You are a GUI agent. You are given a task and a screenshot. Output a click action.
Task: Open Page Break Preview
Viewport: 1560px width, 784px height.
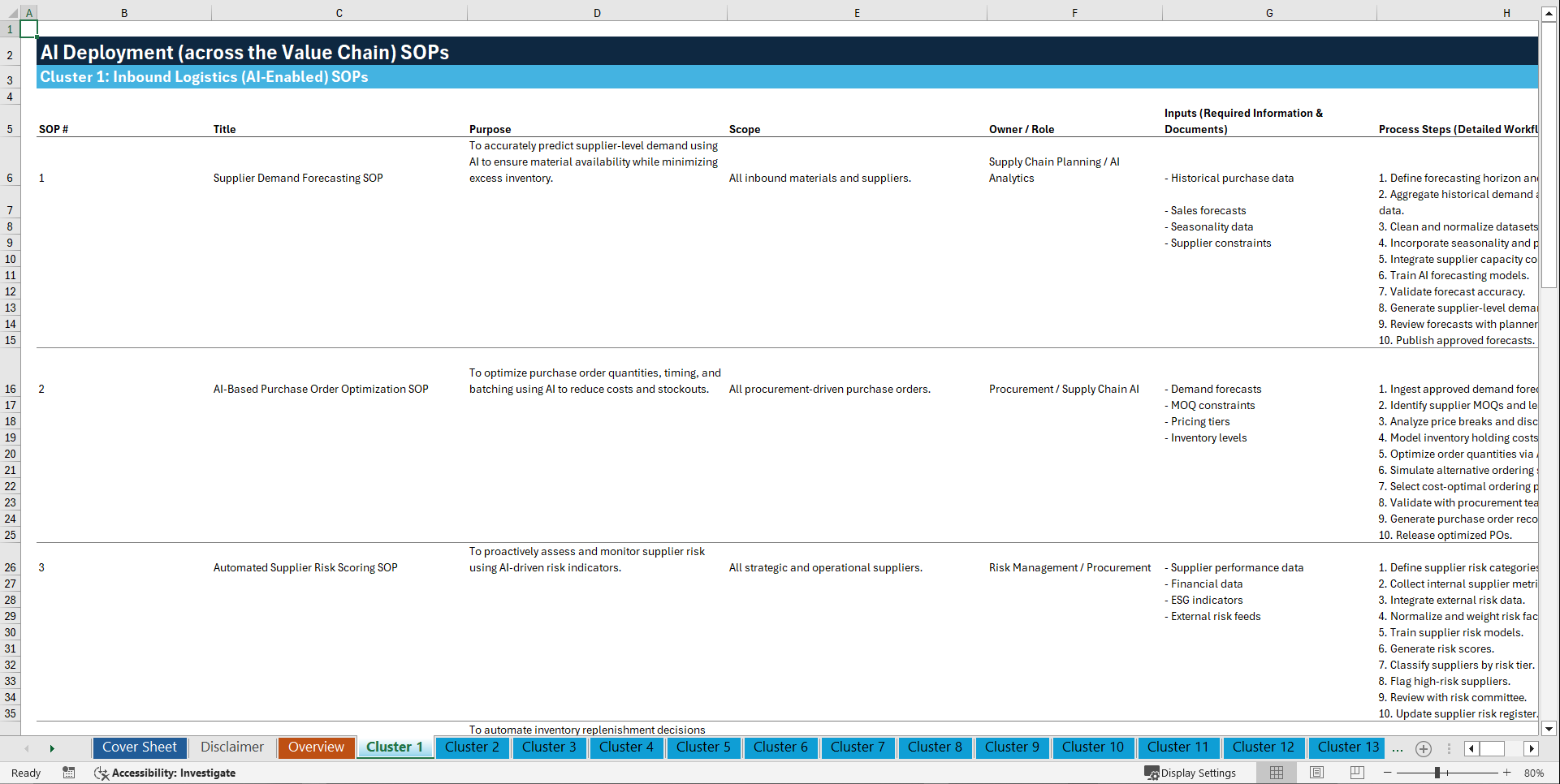tap(1356, 773)
